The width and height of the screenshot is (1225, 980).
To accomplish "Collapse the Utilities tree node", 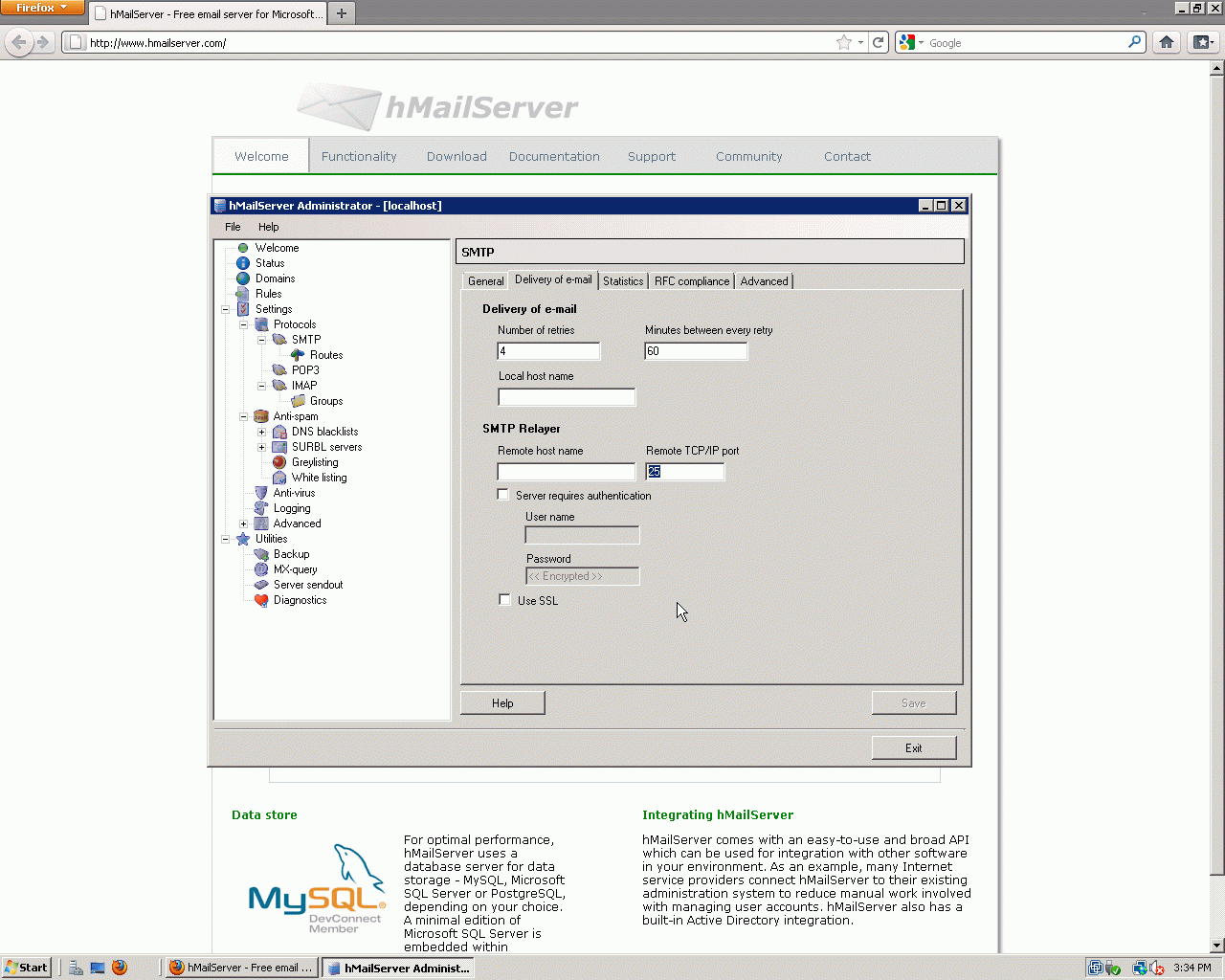I will [226, 539].
